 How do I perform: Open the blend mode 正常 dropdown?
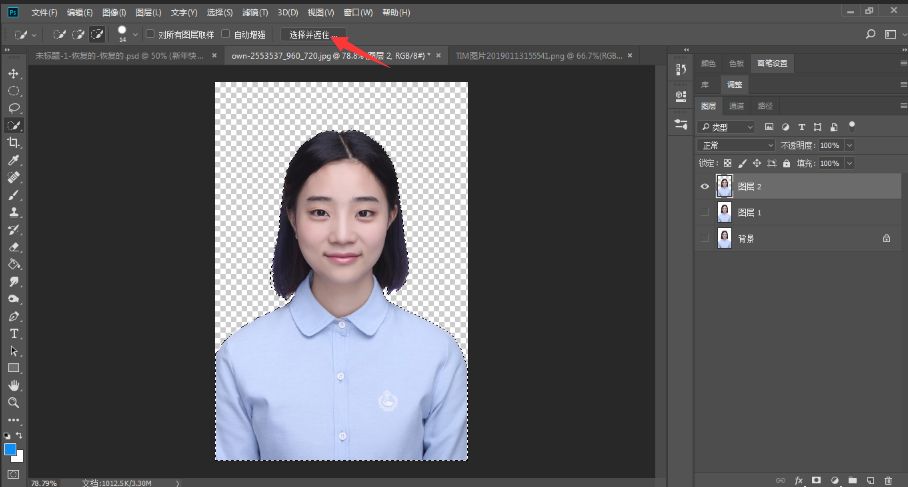pos(736,145)
